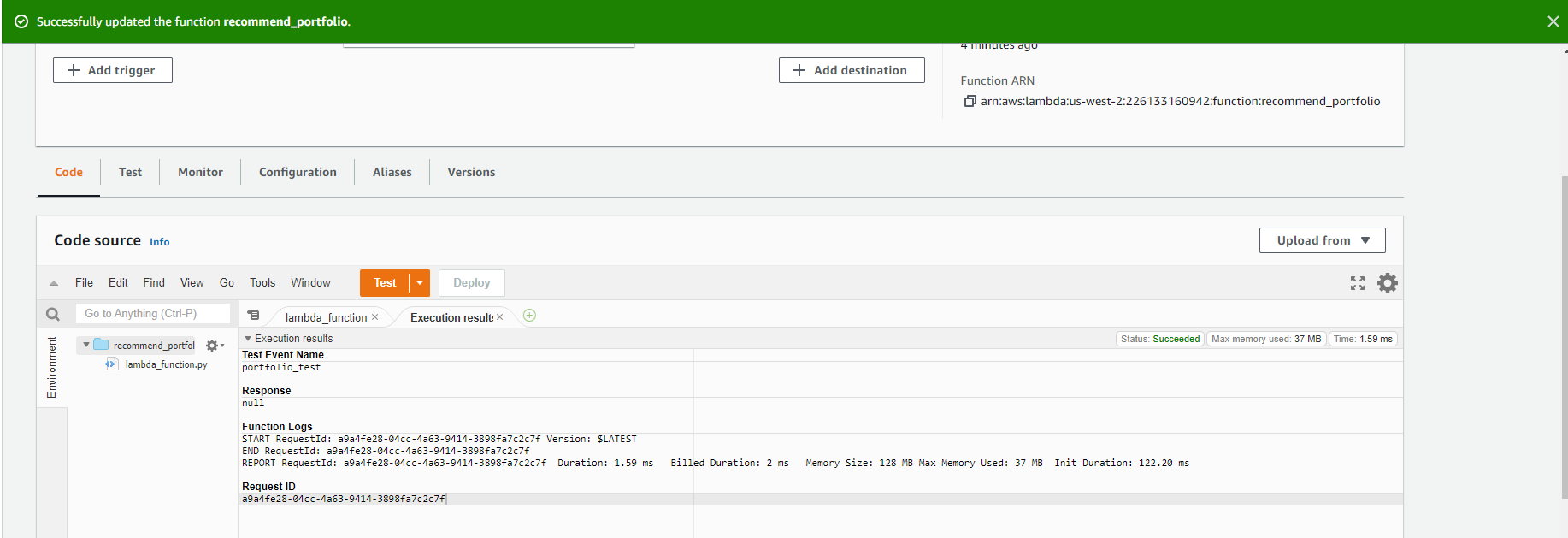Click the Time 1.59 ms badge
Image resolution: width=1568 pixels, height=538 pixels.
(1363, 339)
